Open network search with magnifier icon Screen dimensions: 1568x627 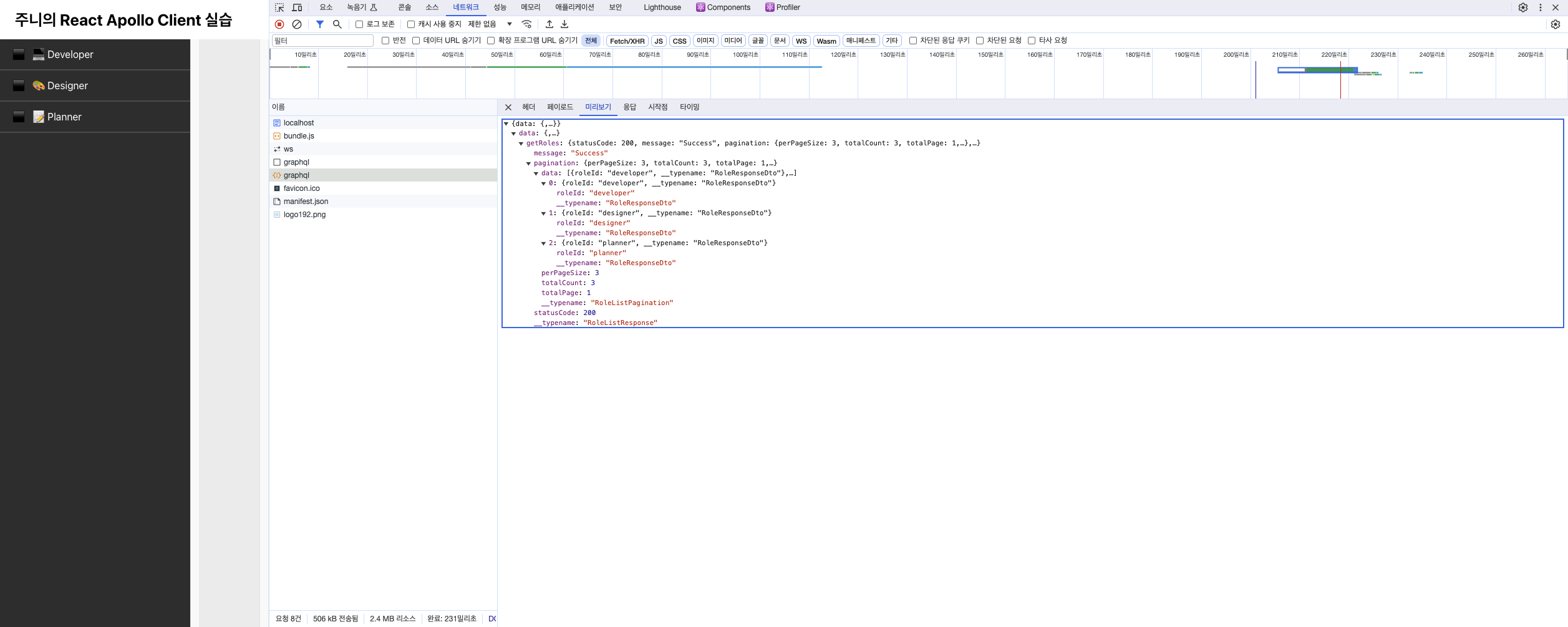(337, 24)
